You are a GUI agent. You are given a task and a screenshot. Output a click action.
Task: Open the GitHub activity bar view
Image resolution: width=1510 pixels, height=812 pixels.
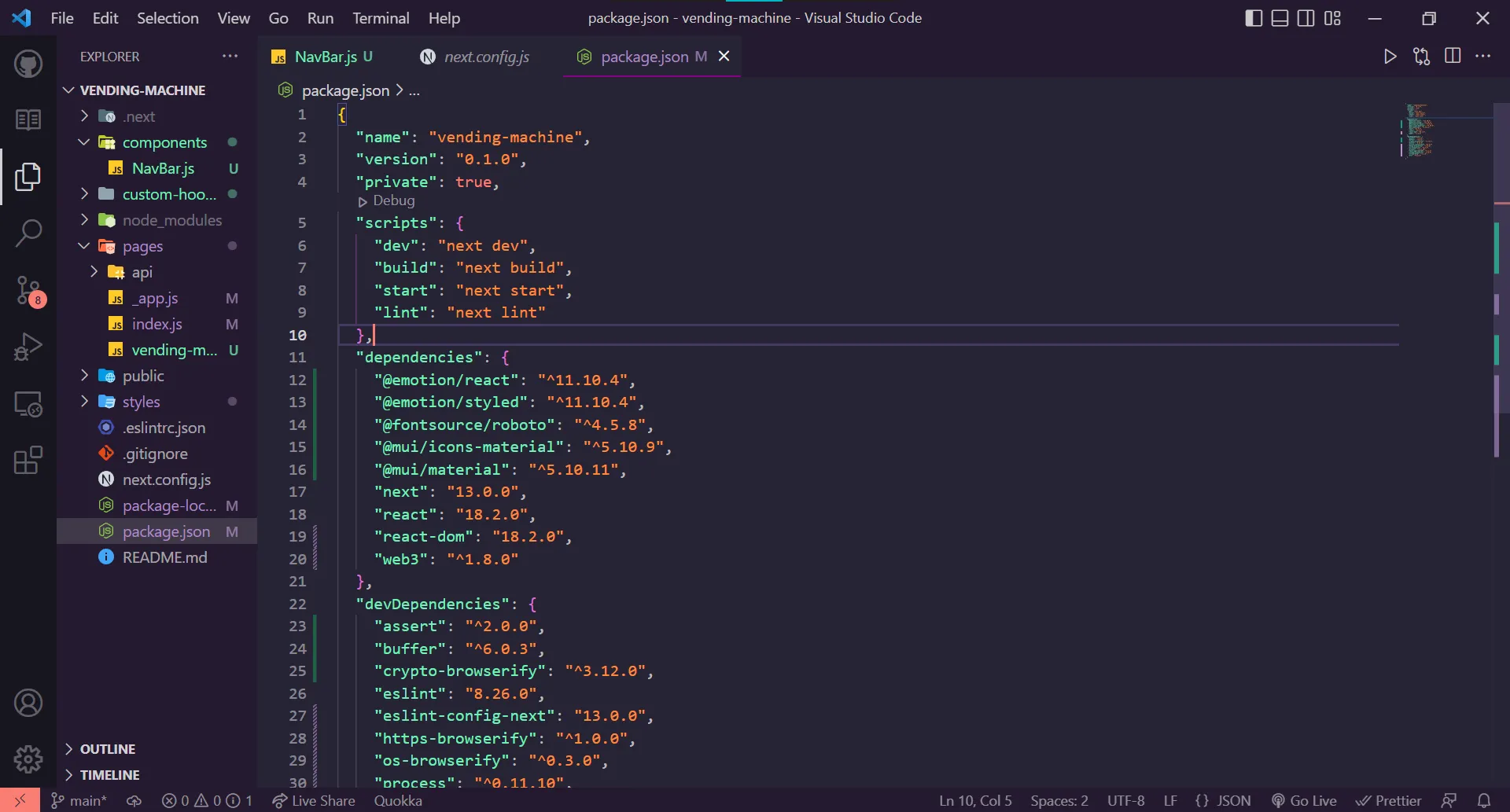tap(28, 64)
